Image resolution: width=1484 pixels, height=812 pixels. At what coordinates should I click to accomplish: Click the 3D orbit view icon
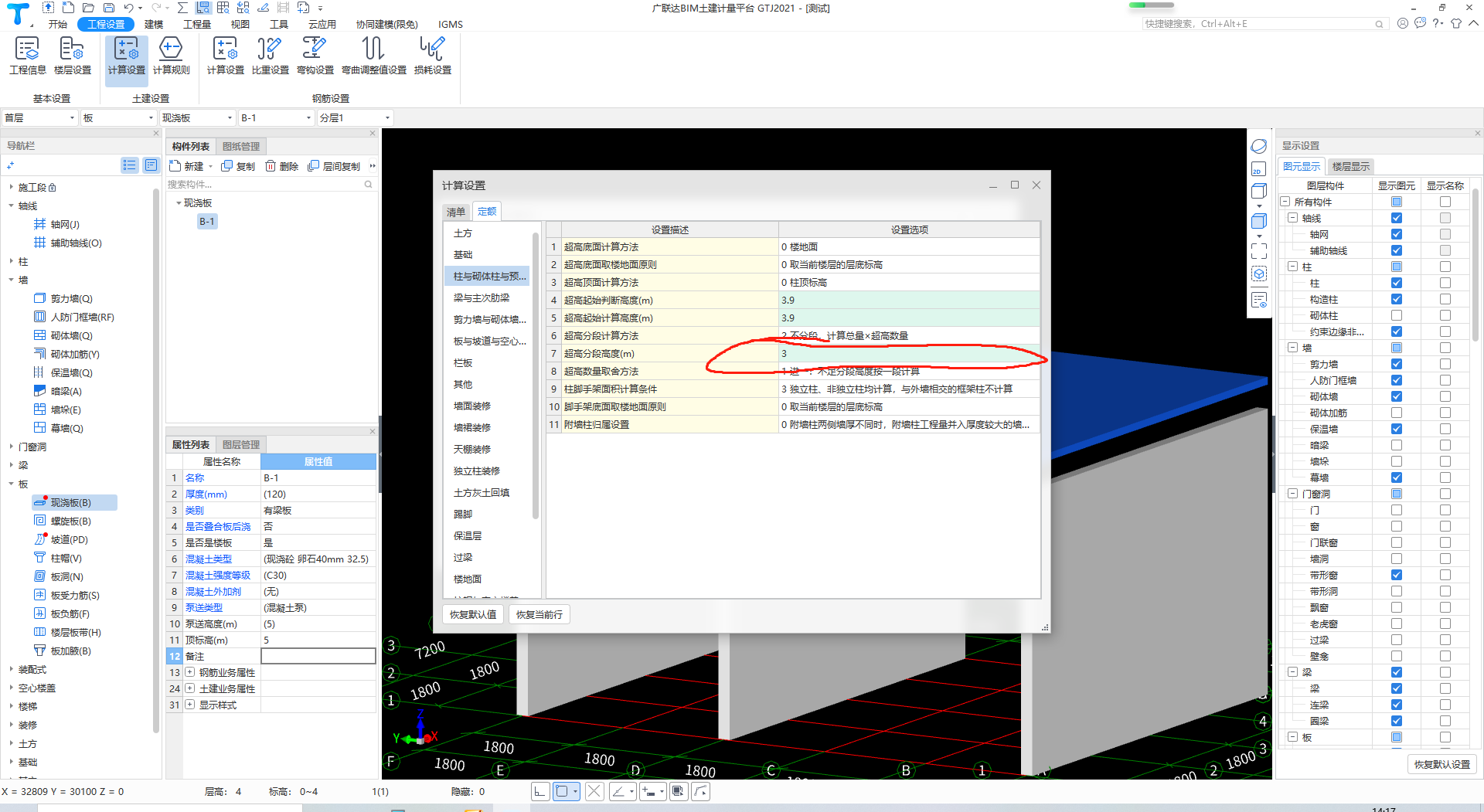1259,147
